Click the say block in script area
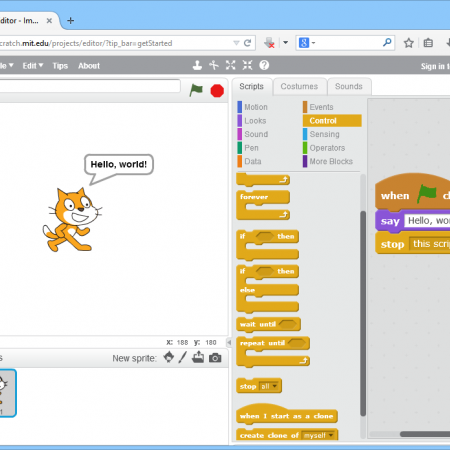 point(390,221)
